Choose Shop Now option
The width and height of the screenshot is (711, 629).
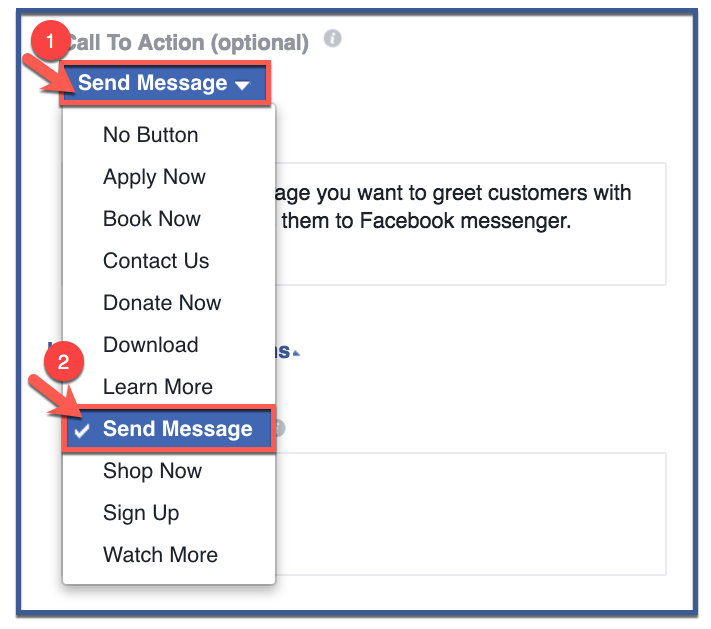click(152, 471)
